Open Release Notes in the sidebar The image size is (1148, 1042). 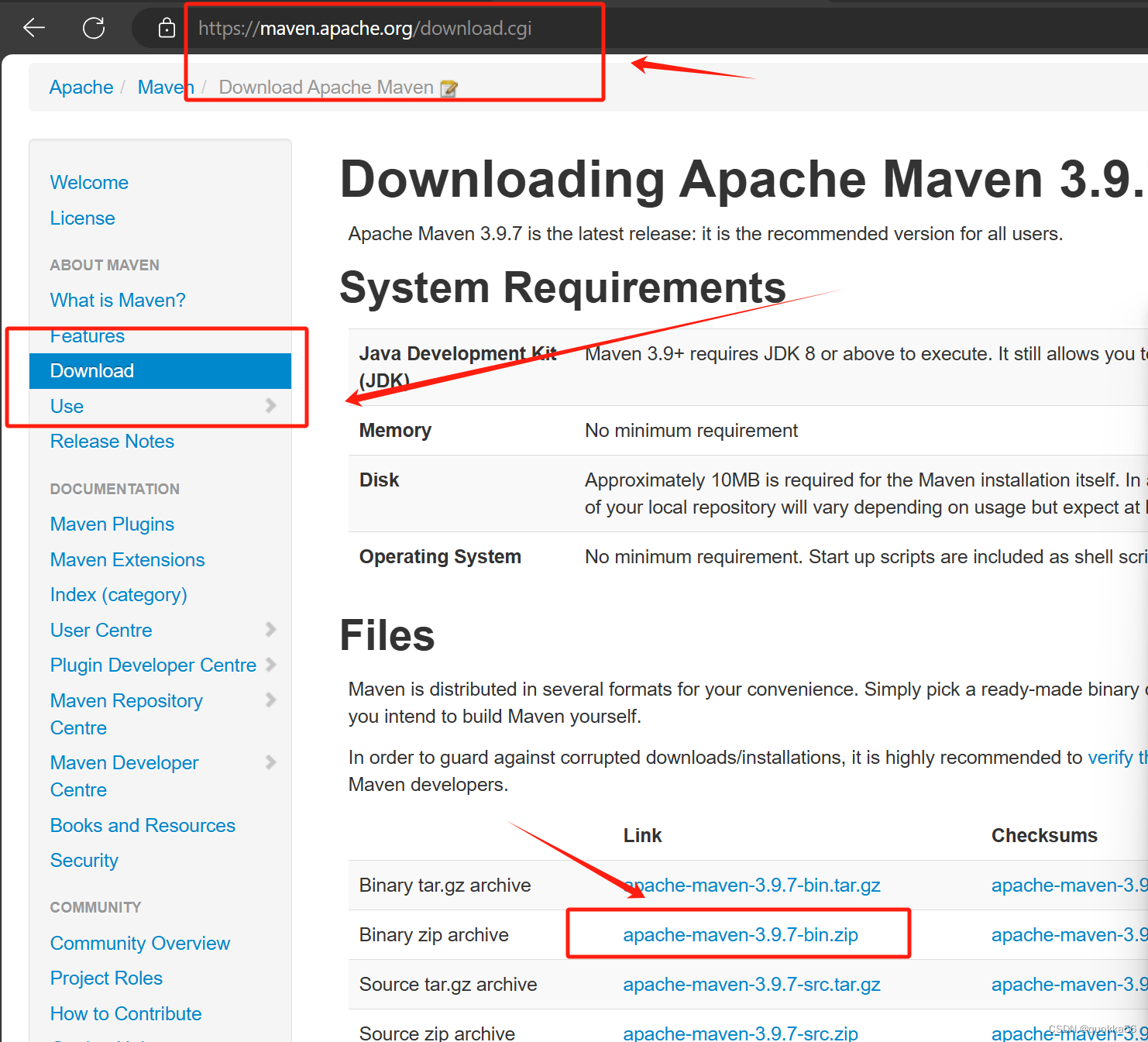click(x=112, y=442)
